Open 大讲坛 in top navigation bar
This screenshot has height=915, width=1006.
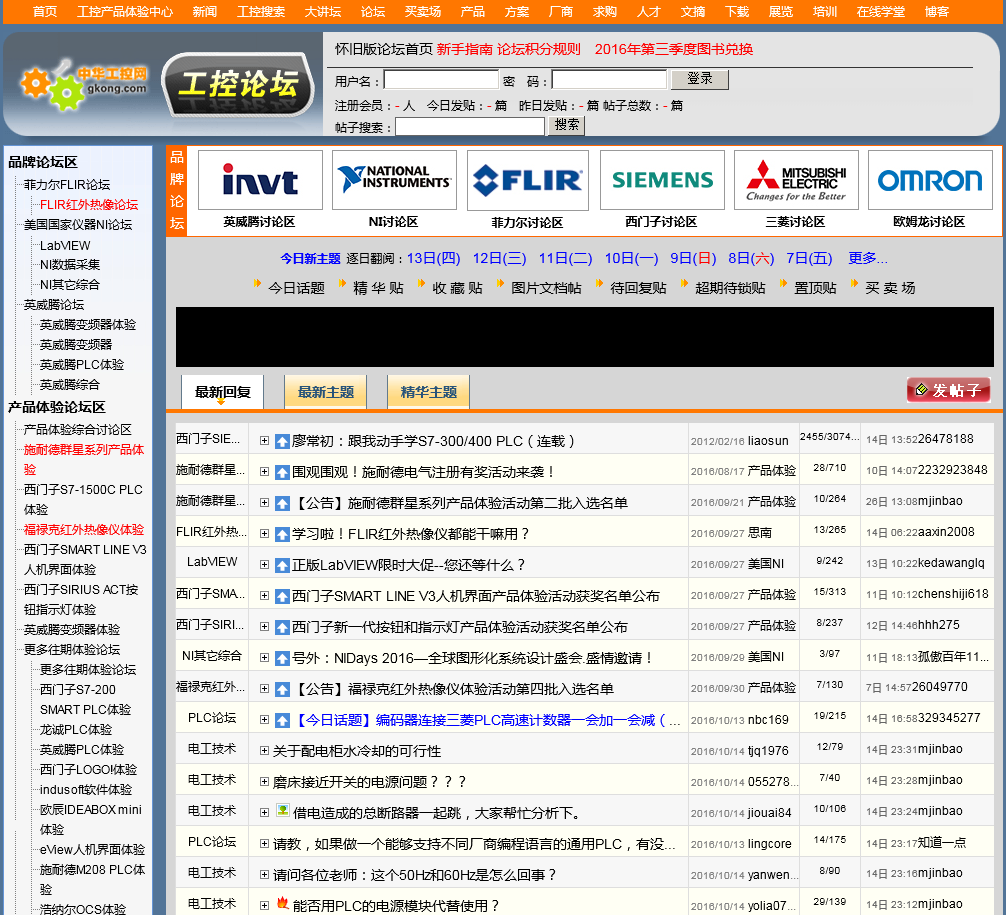tap(323, 12)
